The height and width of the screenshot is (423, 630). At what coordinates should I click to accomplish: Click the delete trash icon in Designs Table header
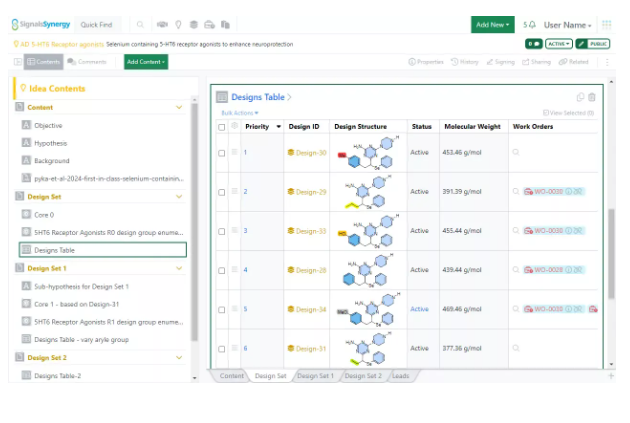point(592,97)
